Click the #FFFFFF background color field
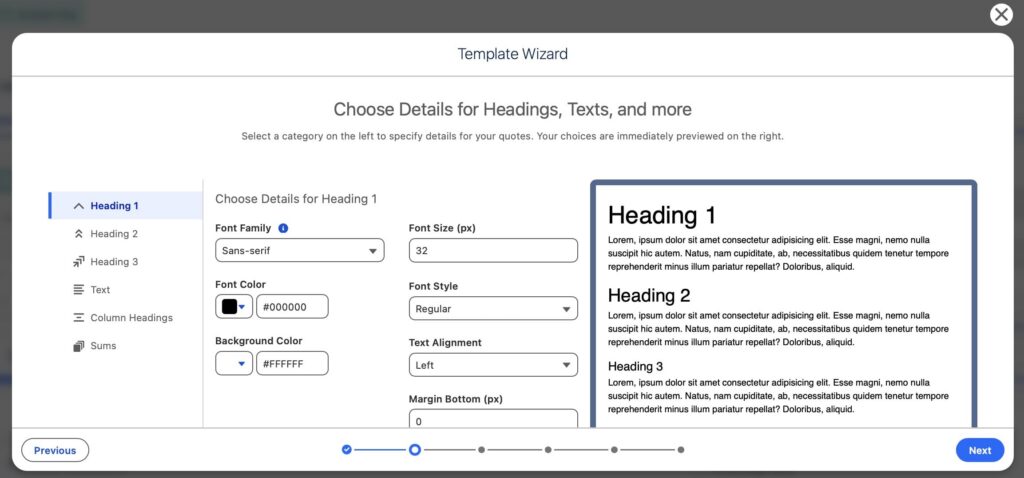Viewport: 1024px width, 478px height. 293,364
